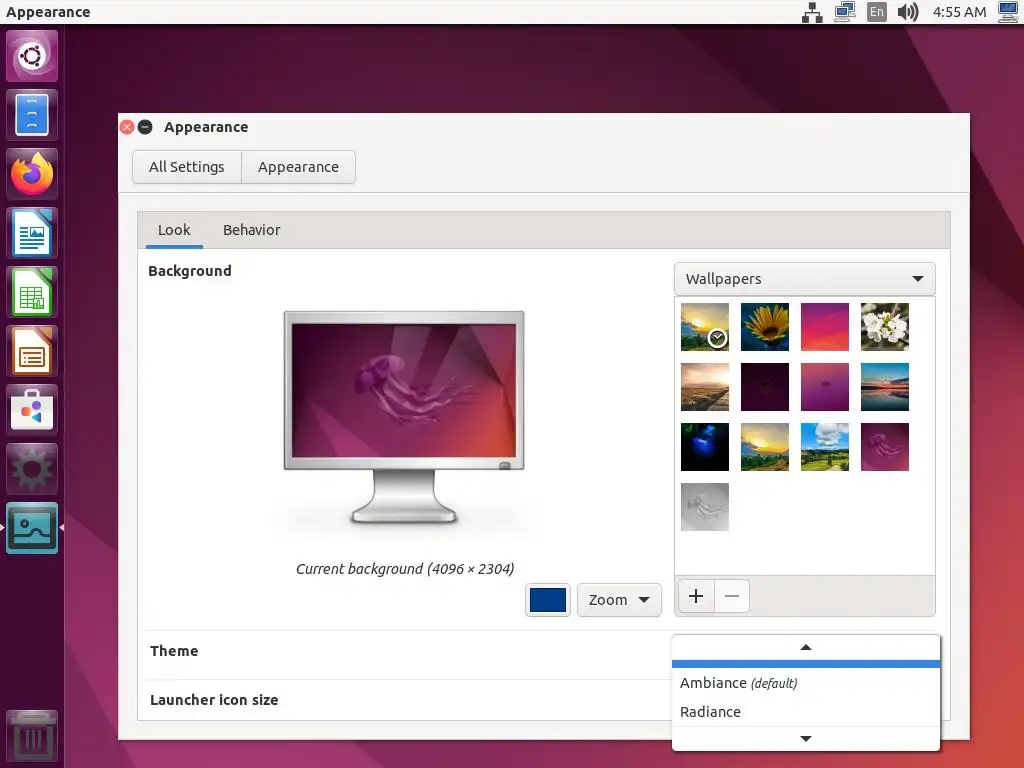Select Ambiance (default) theme option
The height and width of the screenshot is (768, 1024).
[x=806, y=683]
